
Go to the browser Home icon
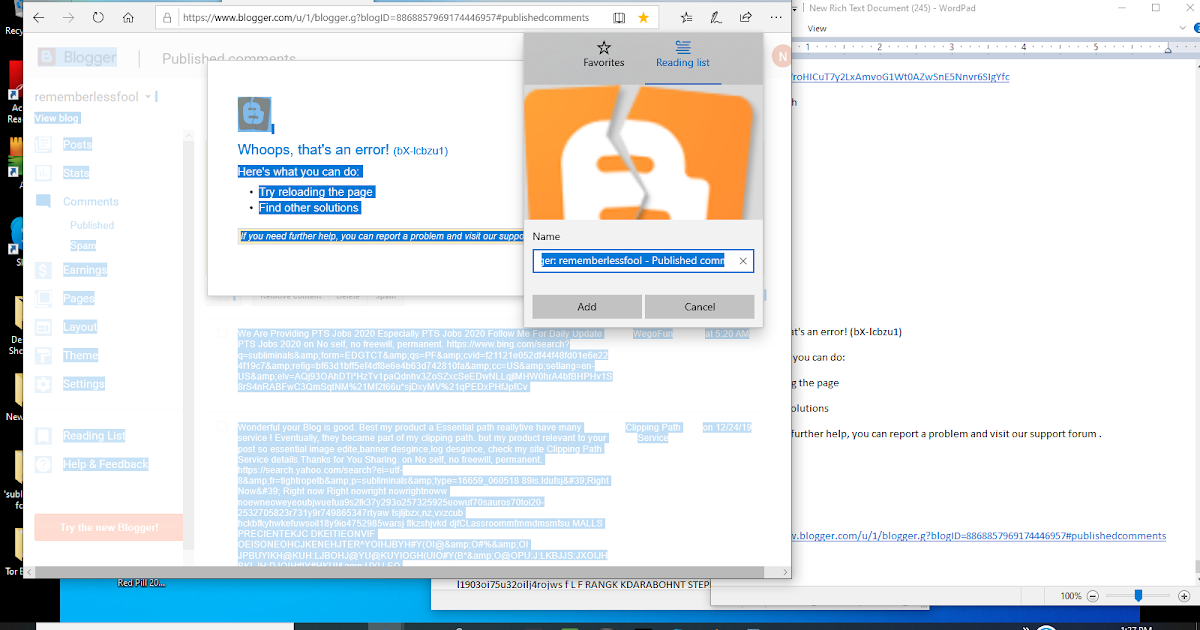point(128,17)
